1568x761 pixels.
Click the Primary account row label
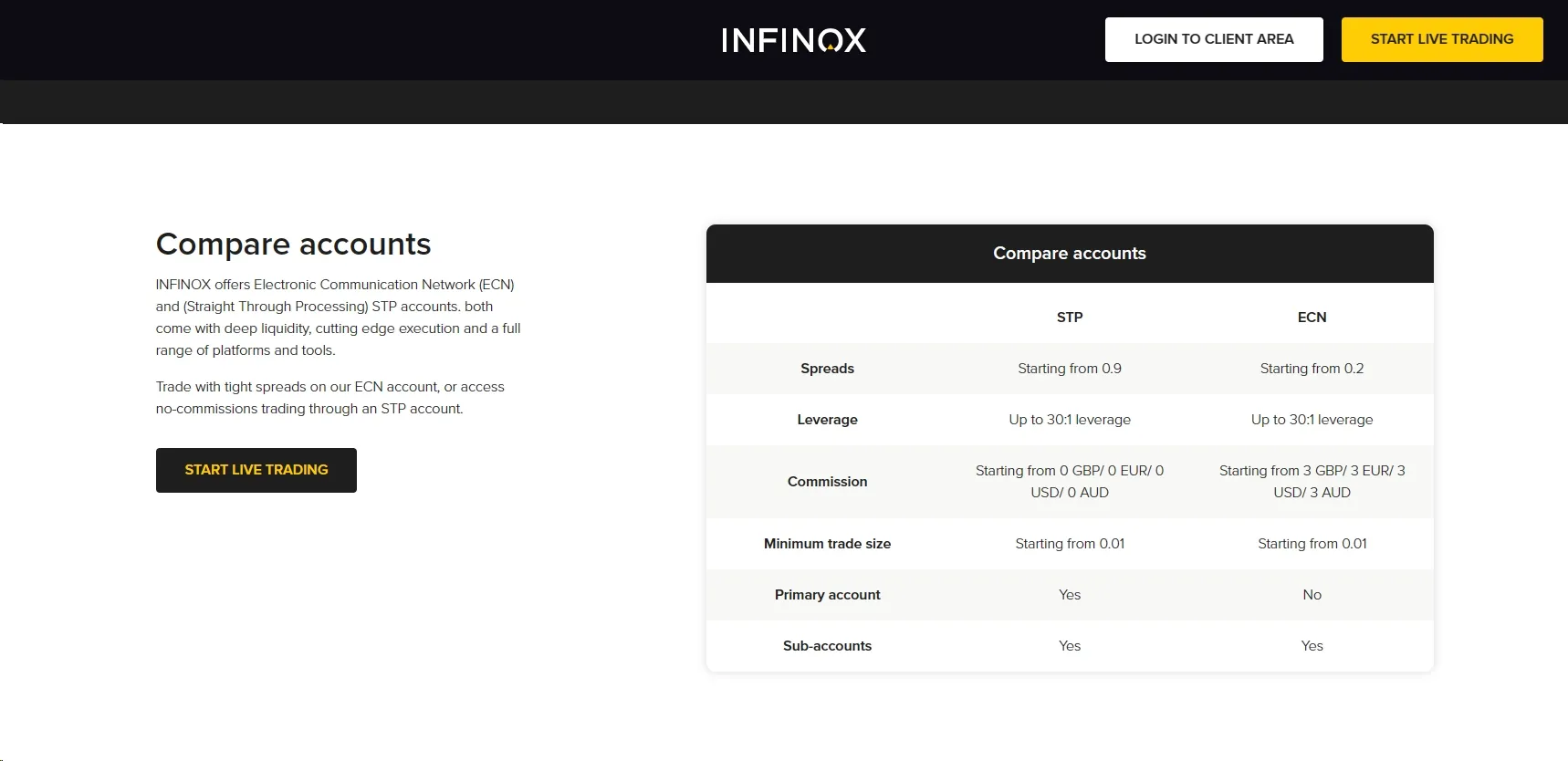[x=828, y=595]
